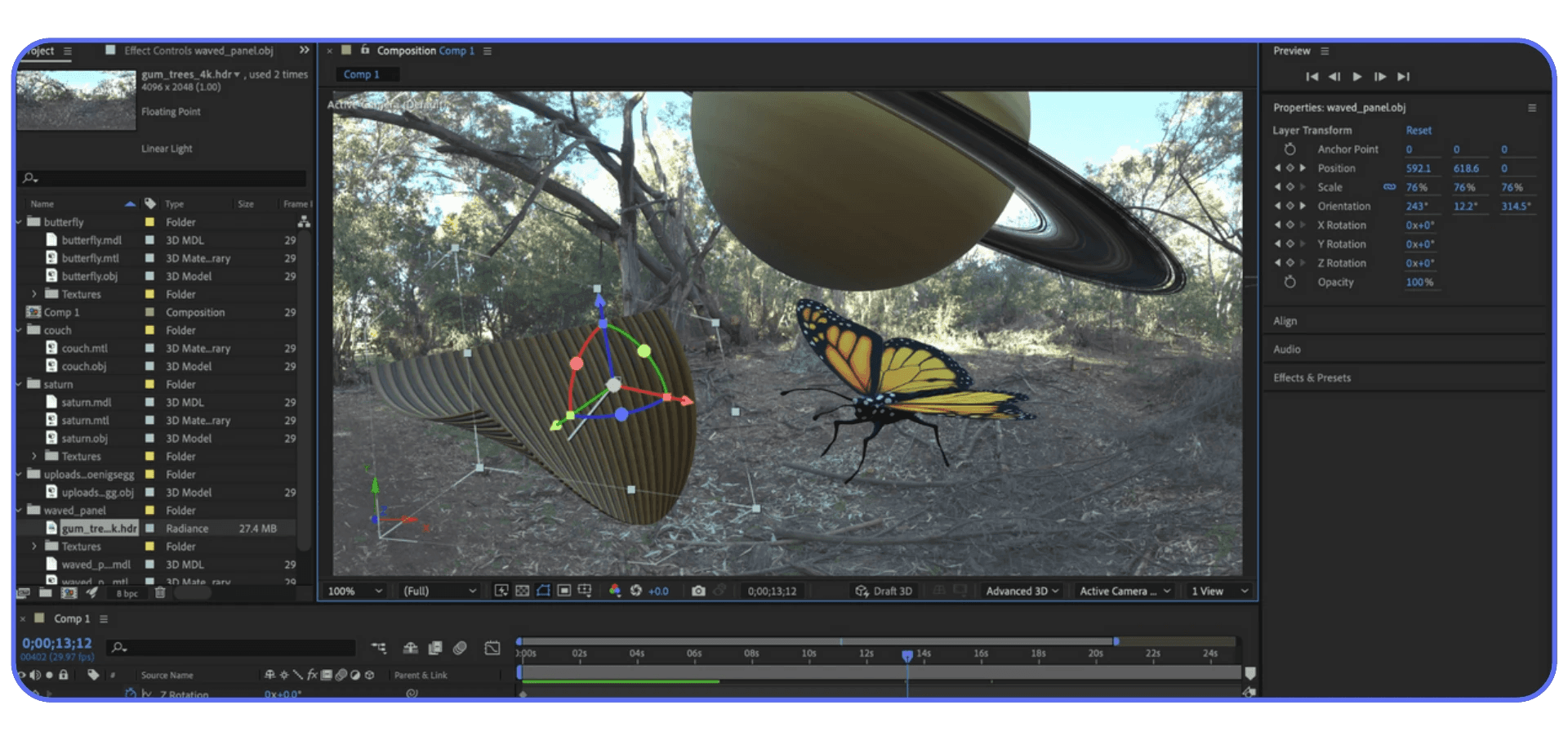Open the Advanced 3D renderer dropdown
This screenshot has width=1568, height=741.
[x=1021, y=590]
